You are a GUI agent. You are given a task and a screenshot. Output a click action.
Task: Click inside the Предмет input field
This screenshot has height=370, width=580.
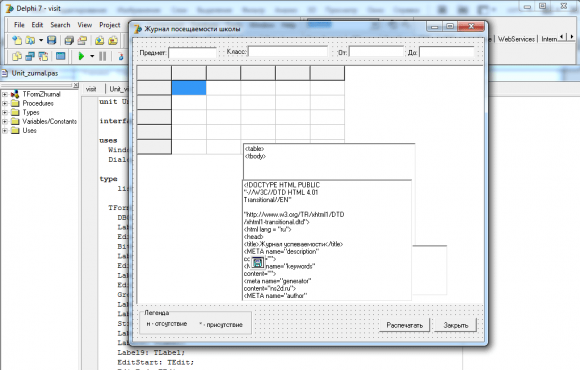click(192, 53)
